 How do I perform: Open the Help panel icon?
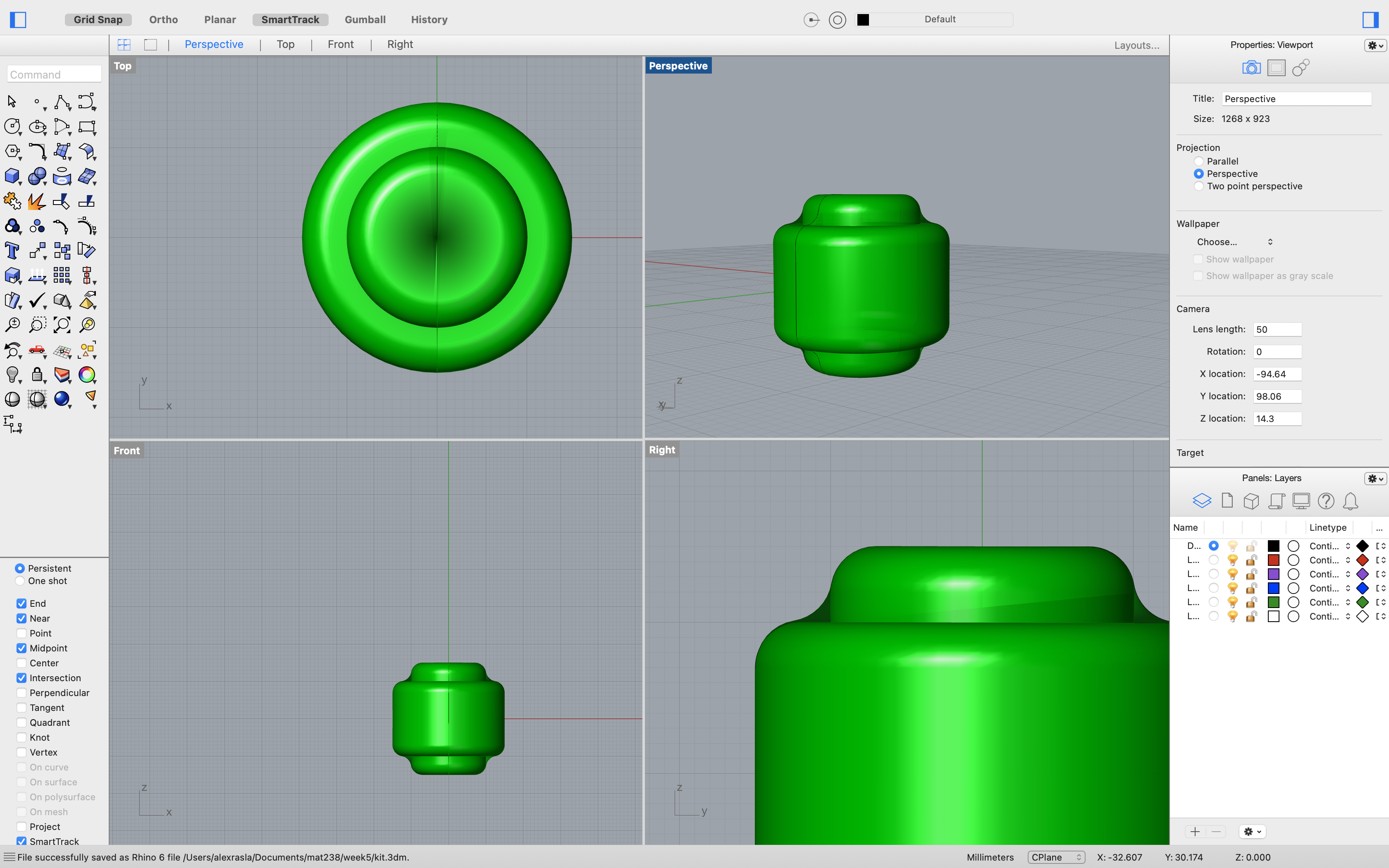(1325, 501)
